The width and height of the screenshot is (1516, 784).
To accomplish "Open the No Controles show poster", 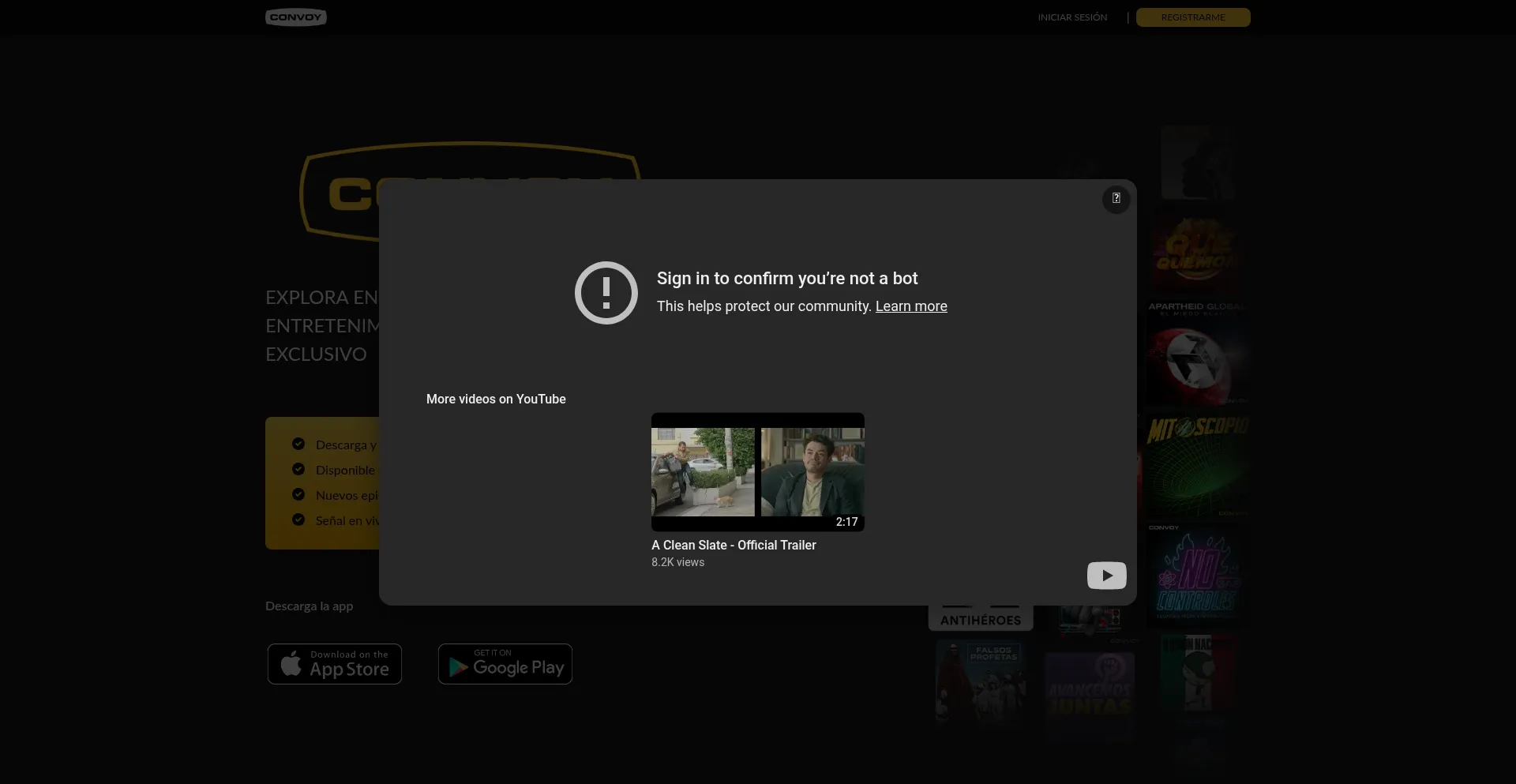I will coord(1196,576).
